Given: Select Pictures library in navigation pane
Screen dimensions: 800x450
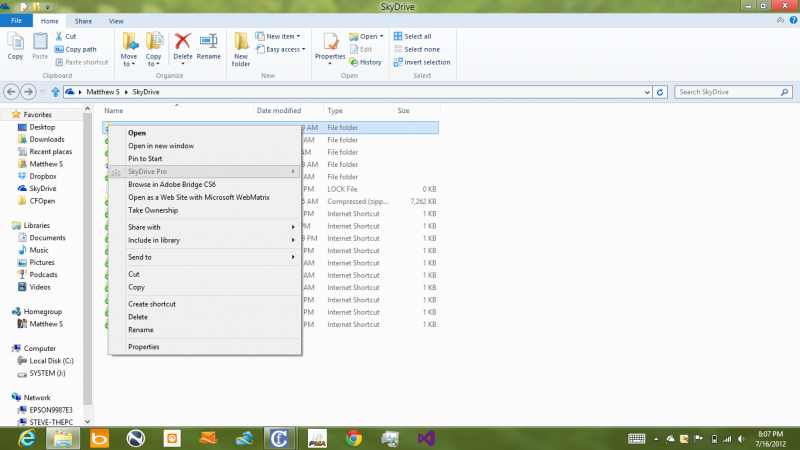Looking at the screenshot, I should [42, 262].
